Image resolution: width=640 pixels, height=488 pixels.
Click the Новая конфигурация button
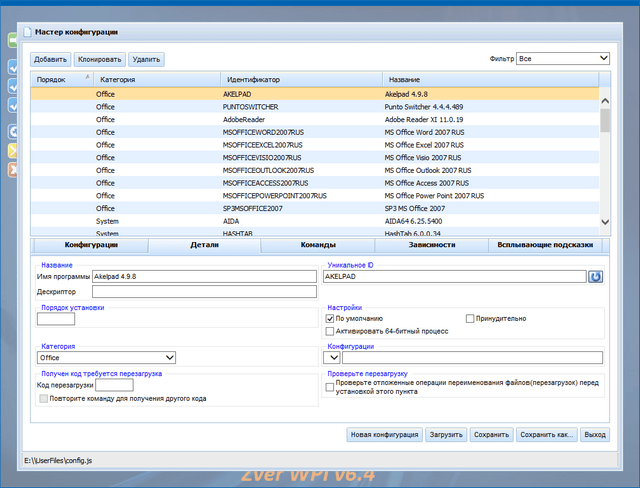pos(383,435)
